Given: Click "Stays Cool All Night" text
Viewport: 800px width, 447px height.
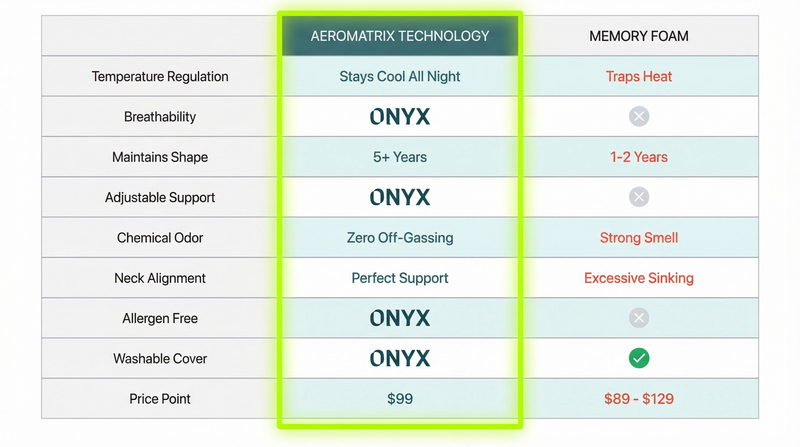Looking at the screenshot, I should pyautogui.click(x=400, y=77).
